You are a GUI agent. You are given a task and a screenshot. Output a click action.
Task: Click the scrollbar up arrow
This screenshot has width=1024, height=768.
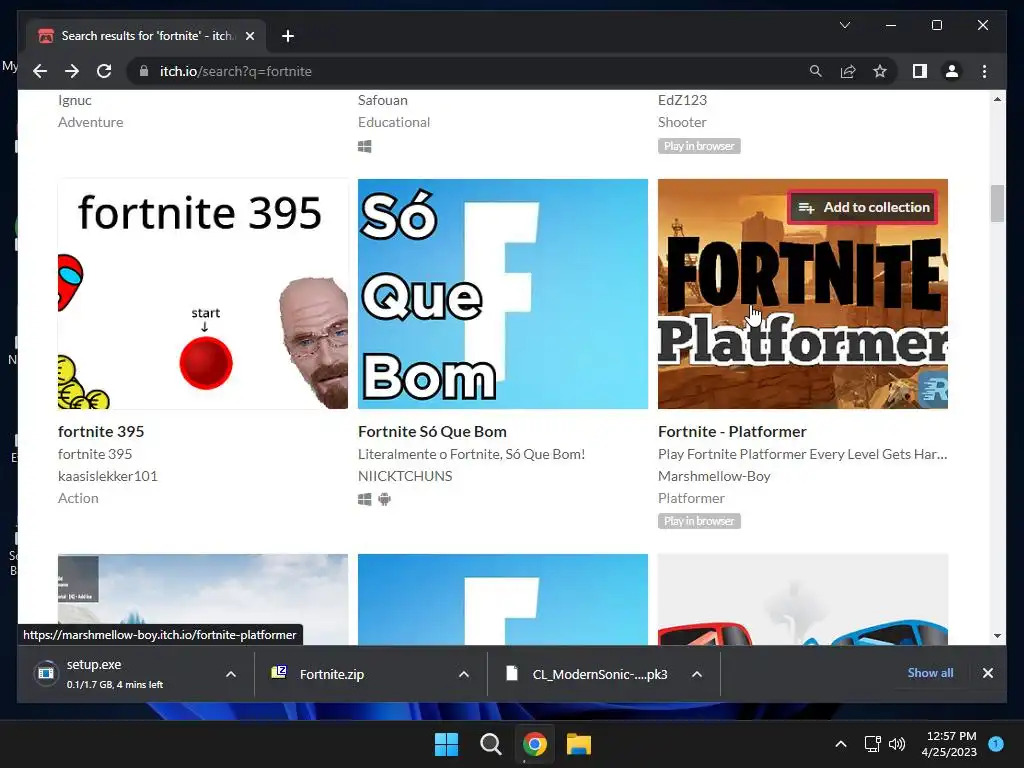(997, 99)
